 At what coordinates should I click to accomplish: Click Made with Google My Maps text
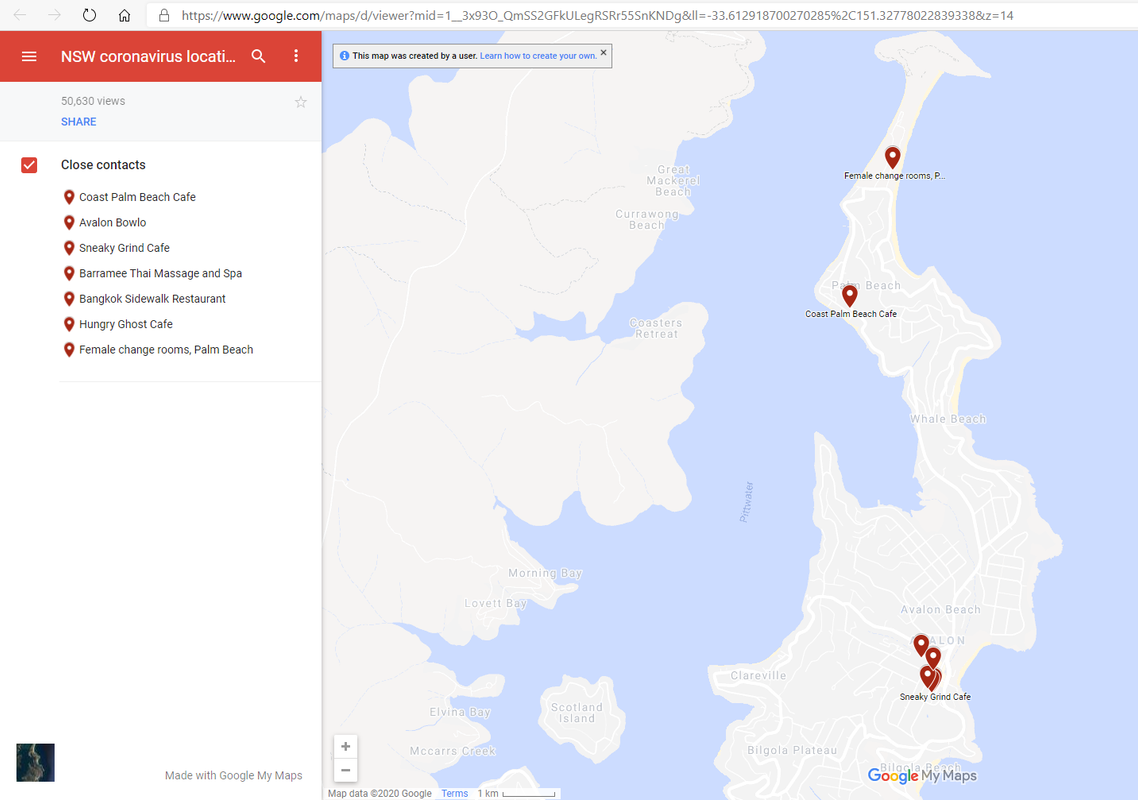click(x=234, y=775)
